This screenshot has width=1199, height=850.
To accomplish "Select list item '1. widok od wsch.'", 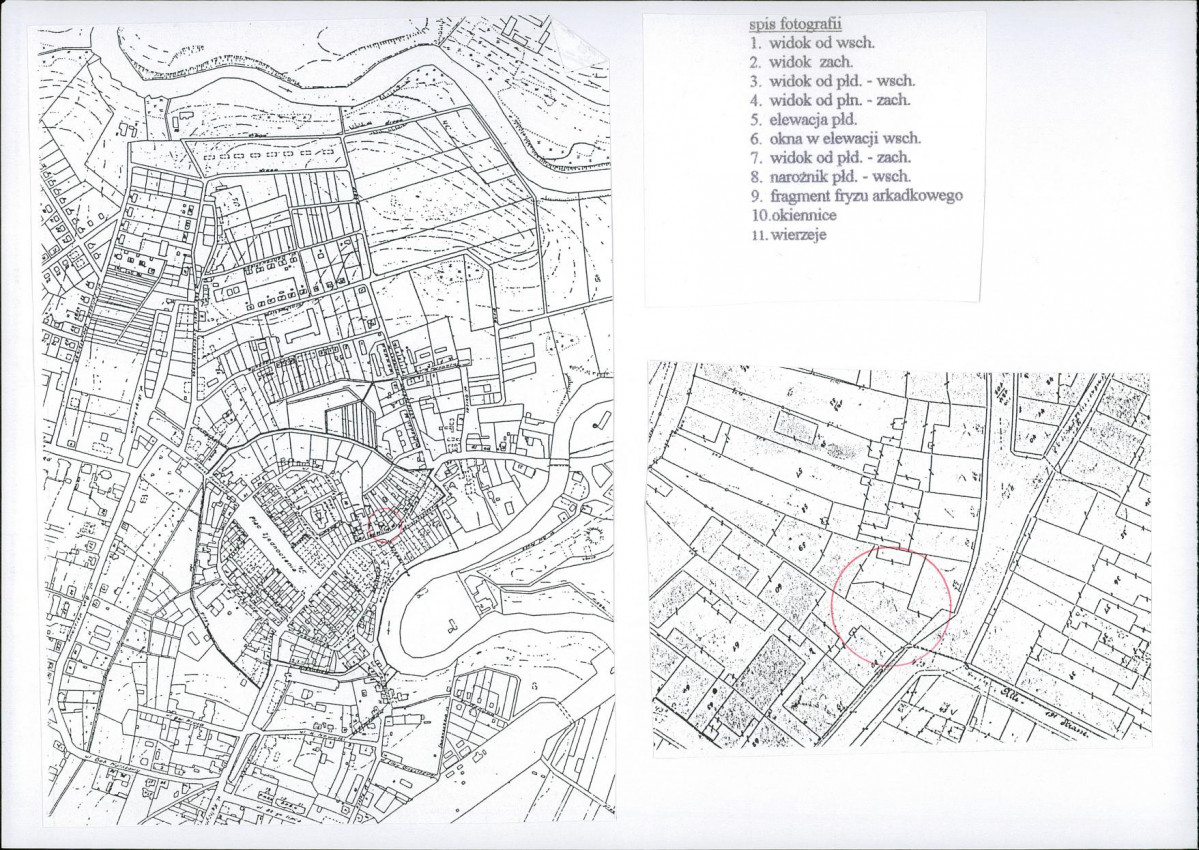I will coord(812,43).
